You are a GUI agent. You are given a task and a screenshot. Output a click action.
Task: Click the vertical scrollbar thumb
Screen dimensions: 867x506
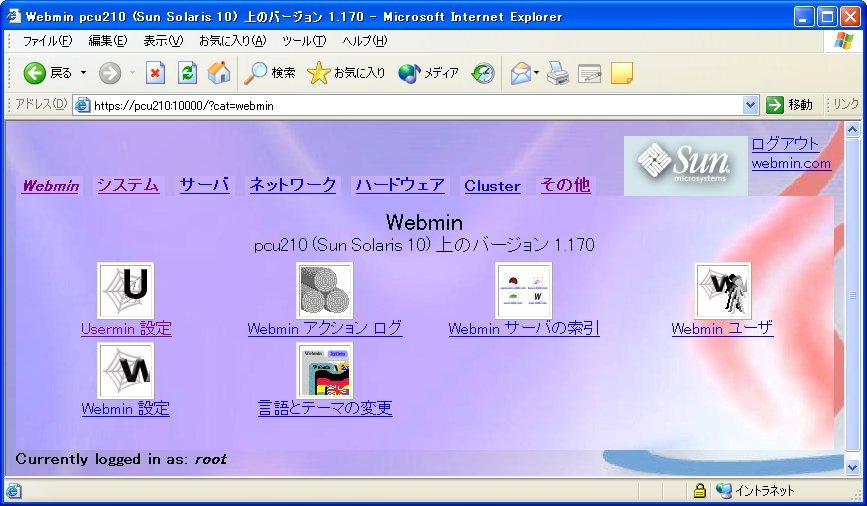click(x=852, y=295)
